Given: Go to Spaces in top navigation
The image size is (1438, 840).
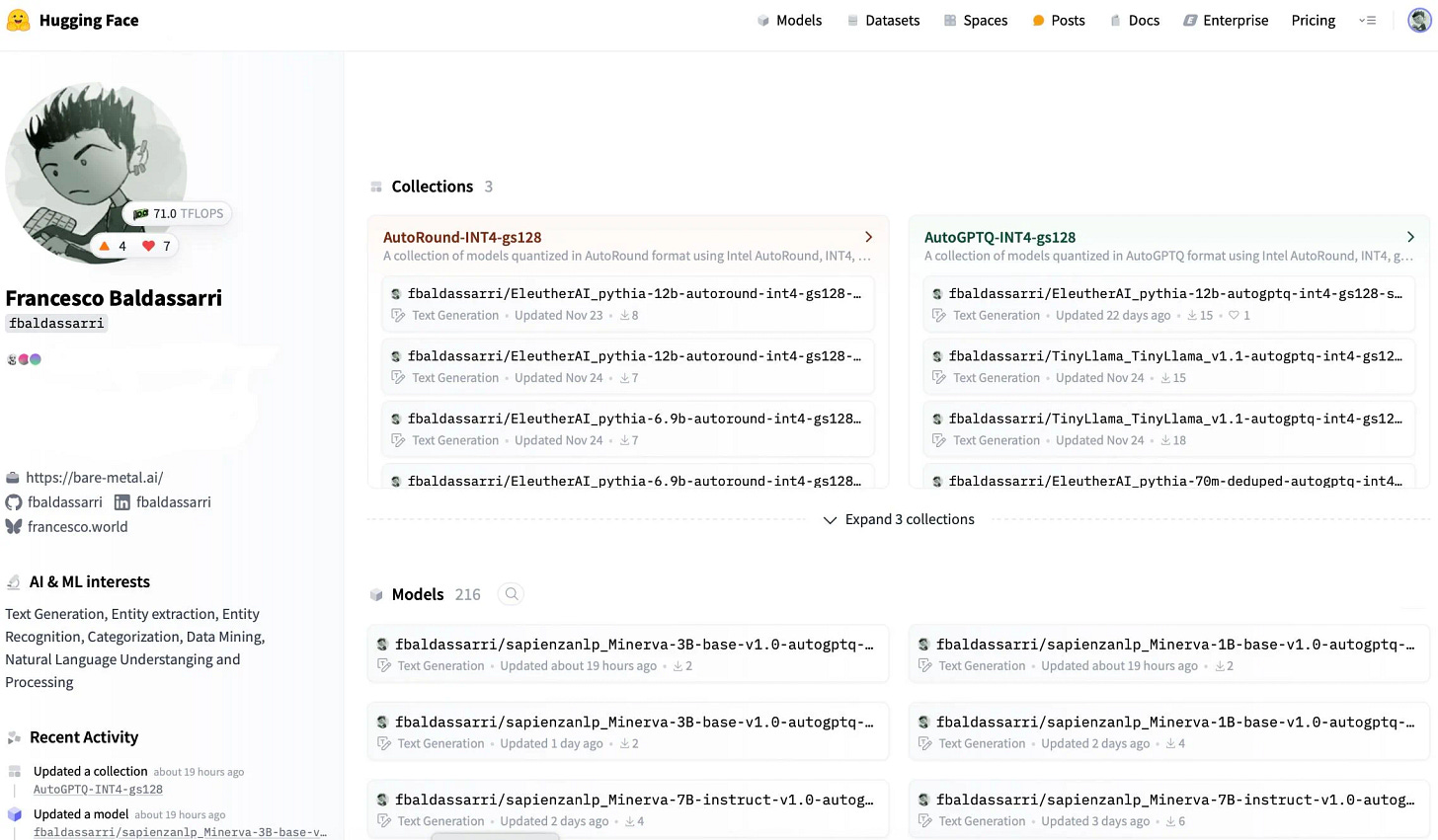Looking at the screenshot, I should [x=976, y=20].
